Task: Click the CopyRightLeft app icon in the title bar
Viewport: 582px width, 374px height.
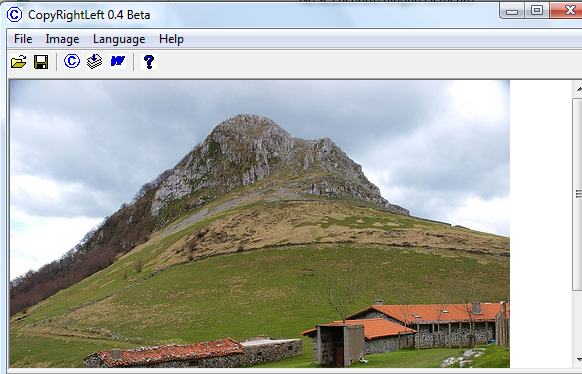Action: pos(14,15)
